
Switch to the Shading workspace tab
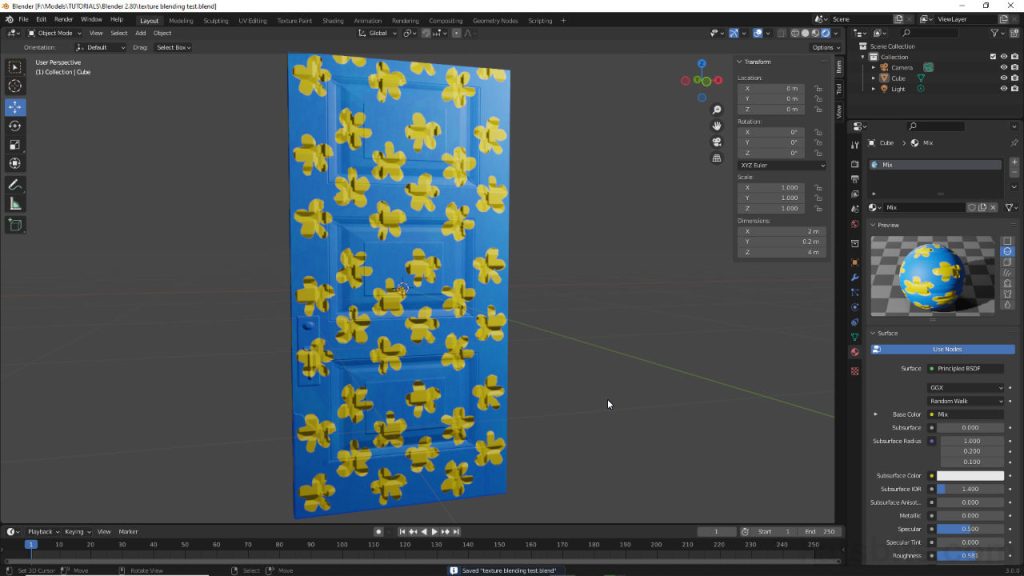point(333,19)
